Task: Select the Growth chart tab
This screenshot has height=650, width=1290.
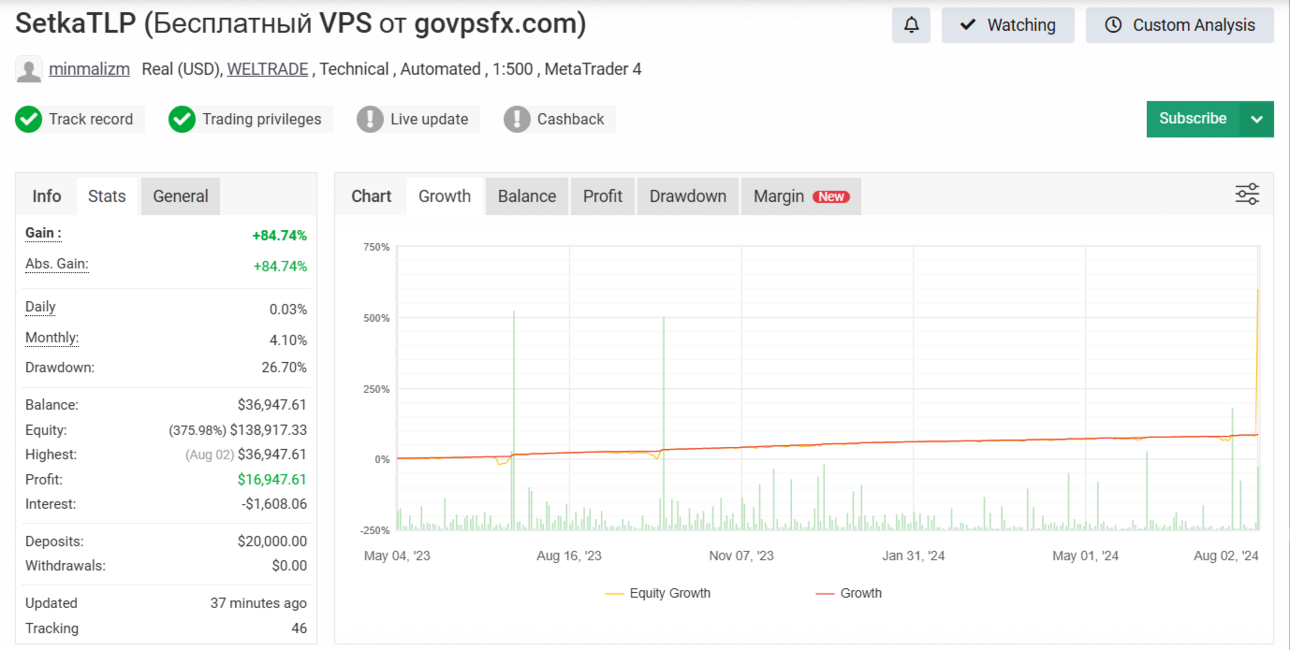Action: click(x=445, y=196)
